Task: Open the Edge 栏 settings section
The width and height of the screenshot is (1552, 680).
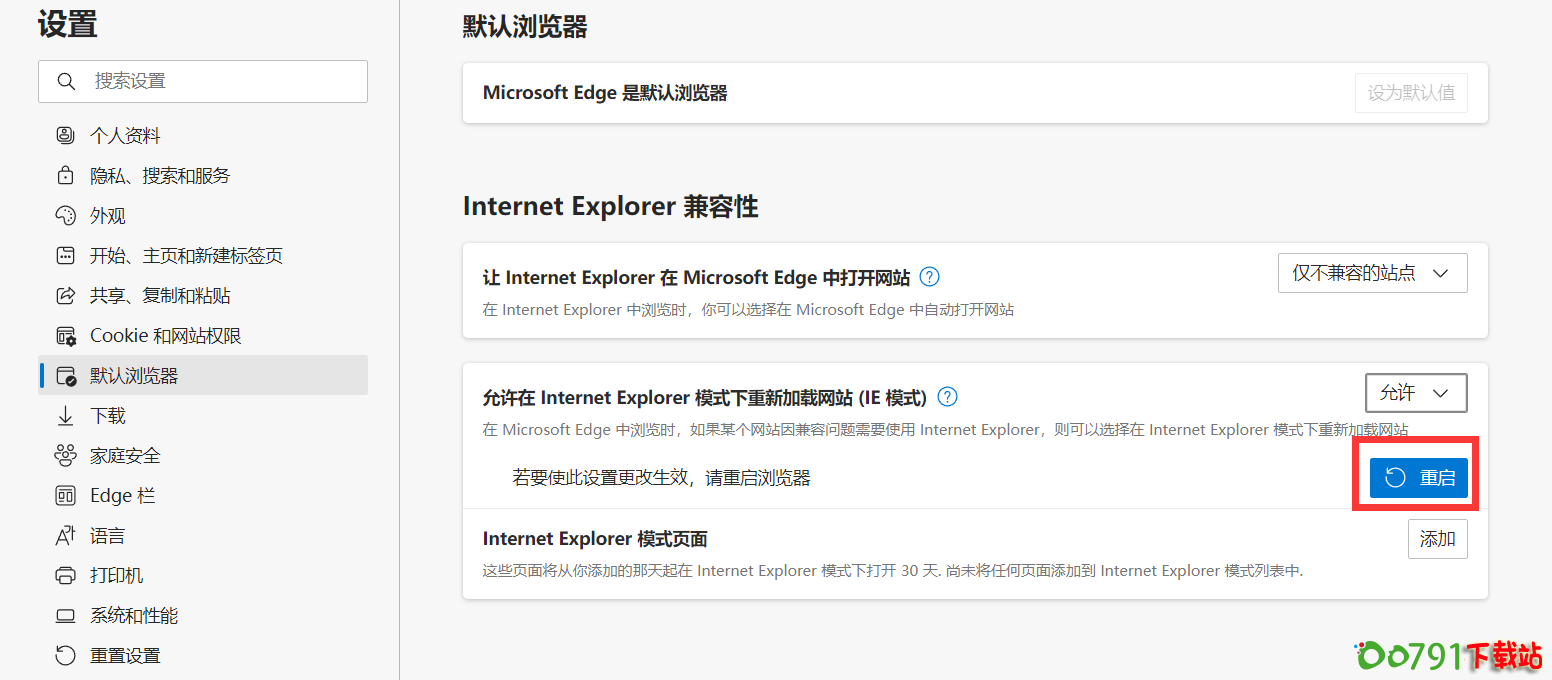Action: 122,496
